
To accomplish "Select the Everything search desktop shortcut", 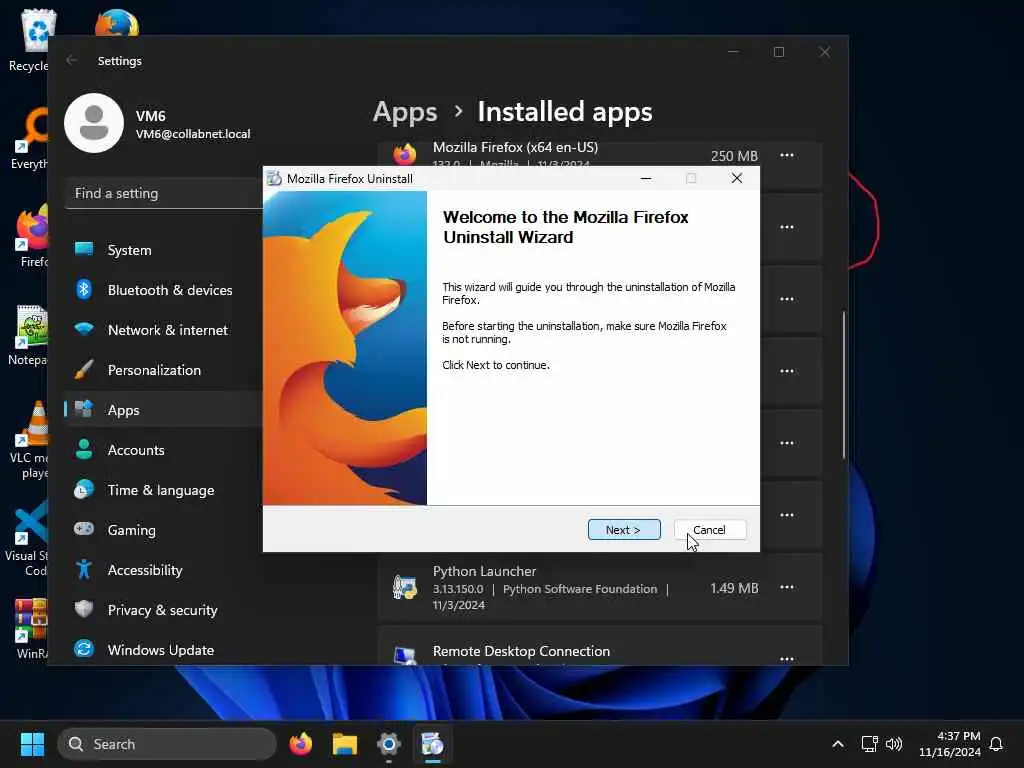I will click(28, 139).
